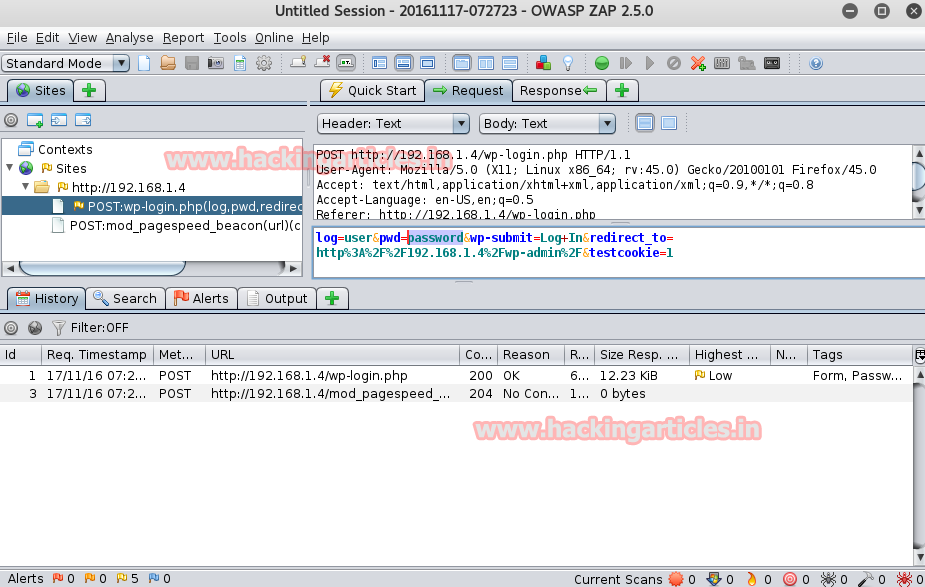Switch to the Response tab
The width and height of the screenshot is (925, 587).
pyautogui.click(x=557, y=90)
